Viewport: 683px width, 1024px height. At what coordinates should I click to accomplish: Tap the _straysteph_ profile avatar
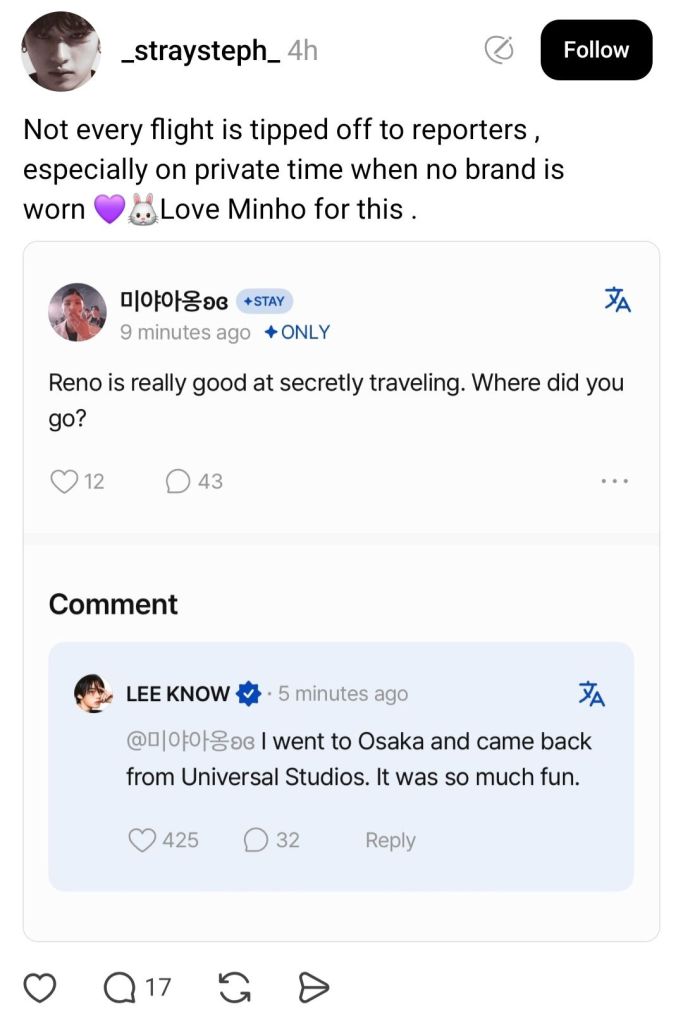pos(60,51)
